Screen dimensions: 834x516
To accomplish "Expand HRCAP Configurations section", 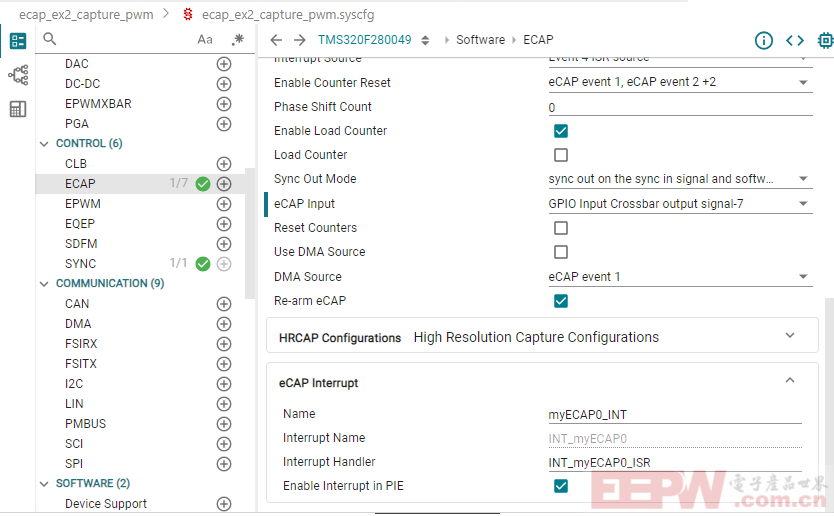I will click(790, 336).
